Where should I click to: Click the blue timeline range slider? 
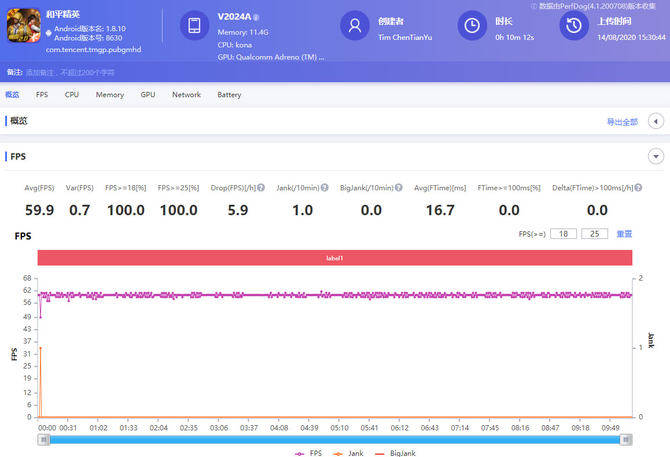[335, 439]
